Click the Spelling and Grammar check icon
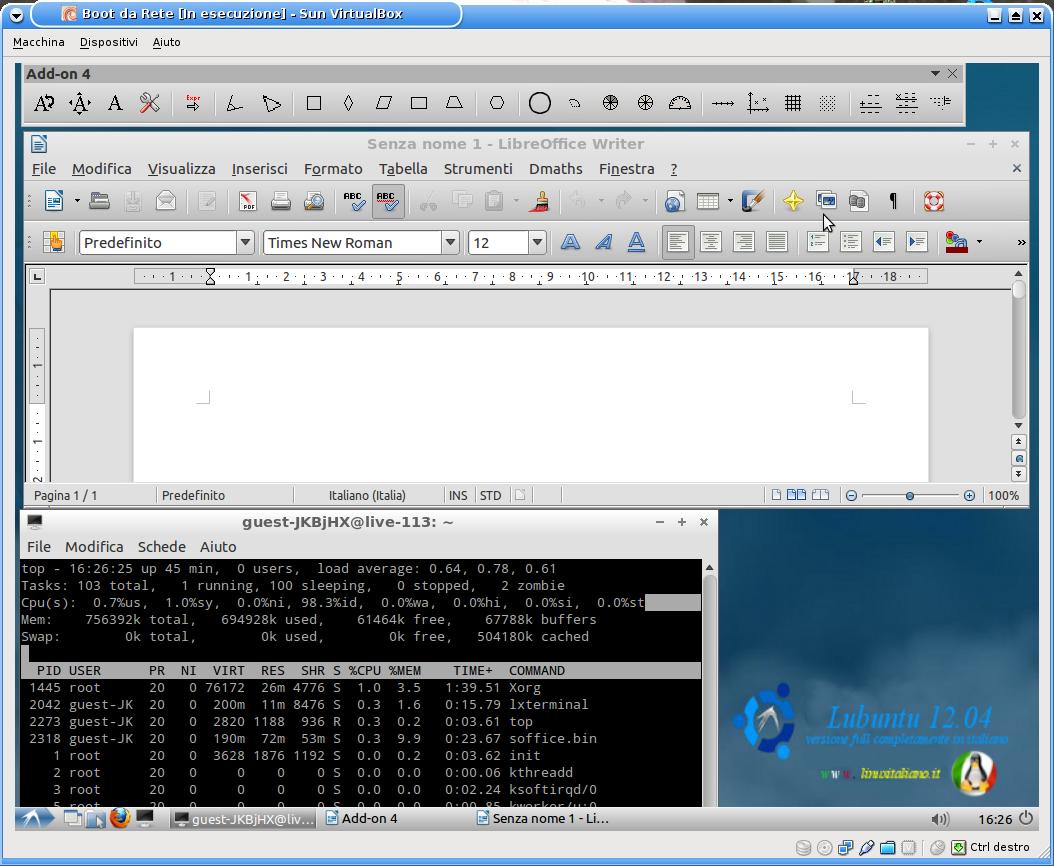The image size is (1054, 866). pos(354,201)
